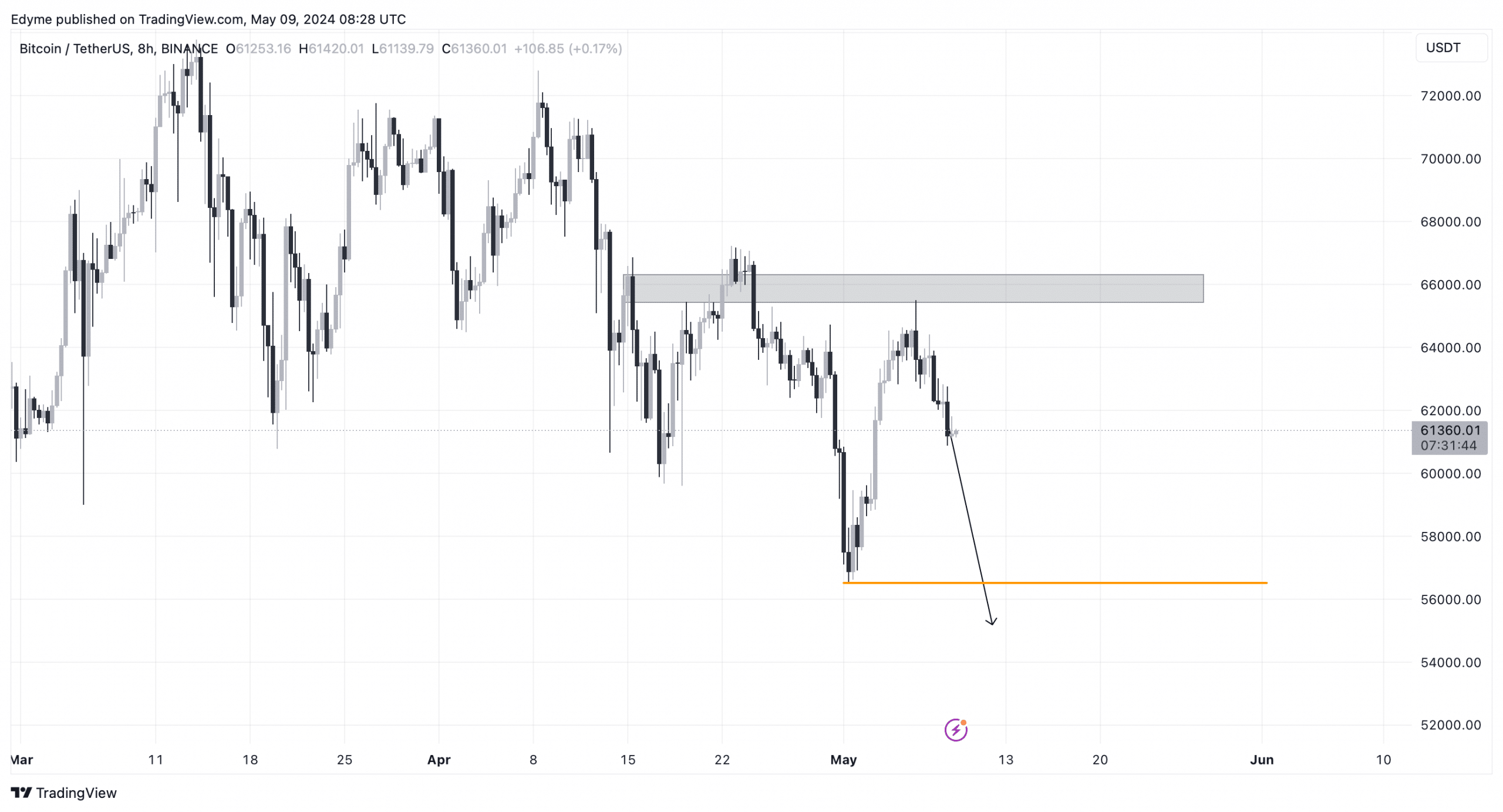The height and width of the screenshot is (812, 1503).
Task: Select the orange horizontal support line
Action: pyautogui.click(x=1054, y=583)
